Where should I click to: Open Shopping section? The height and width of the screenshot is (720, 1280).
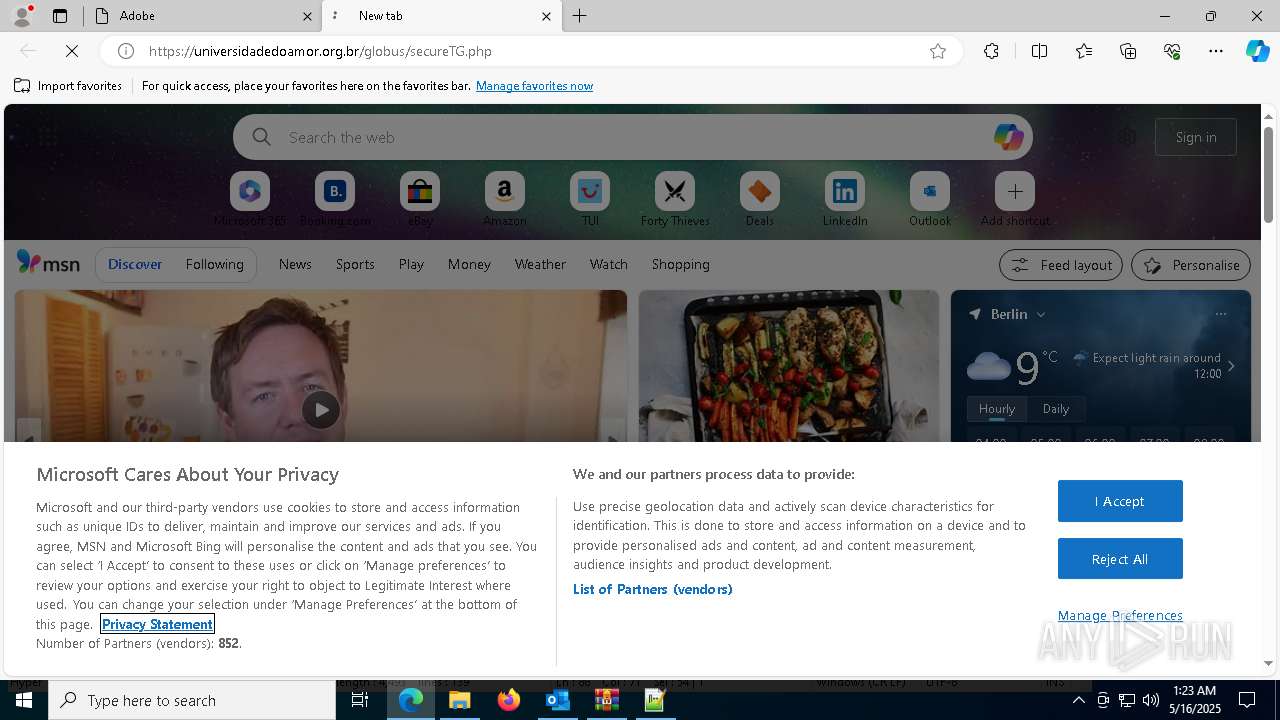[681, 264]
